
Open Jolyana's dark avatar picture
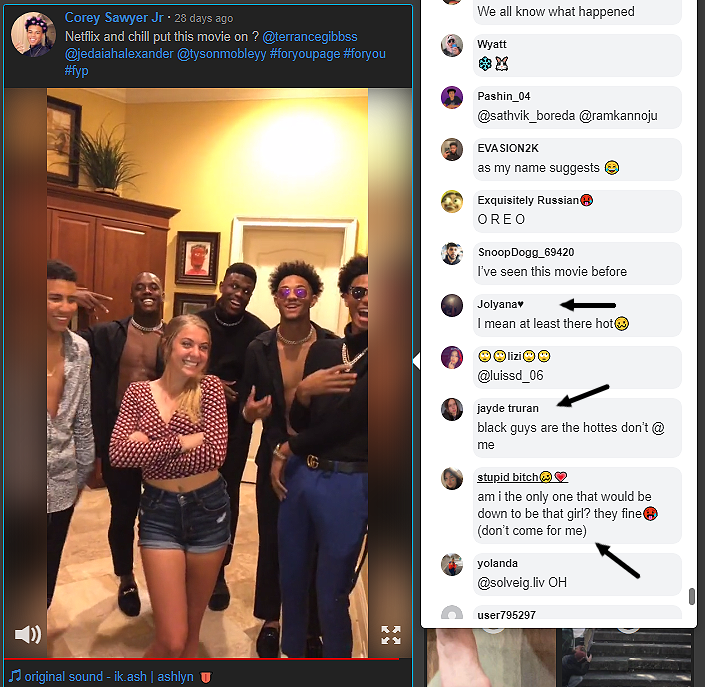pos(452,306)
